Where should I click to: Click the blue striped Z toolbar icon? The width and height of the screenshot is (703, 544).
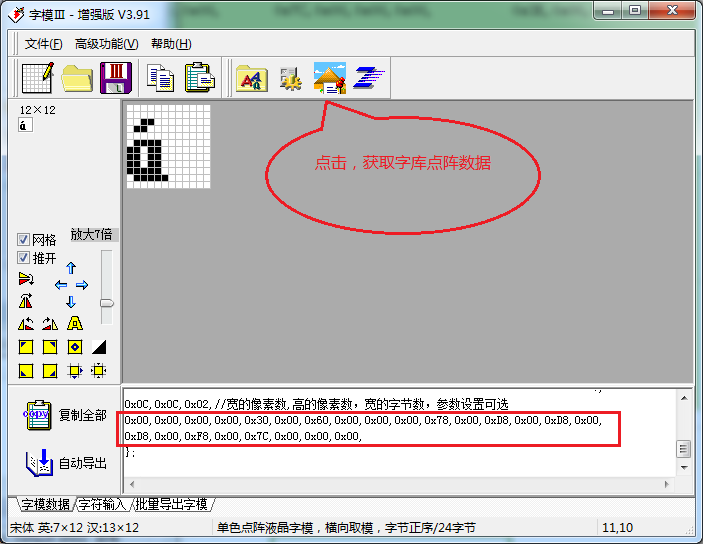[369, 78]
